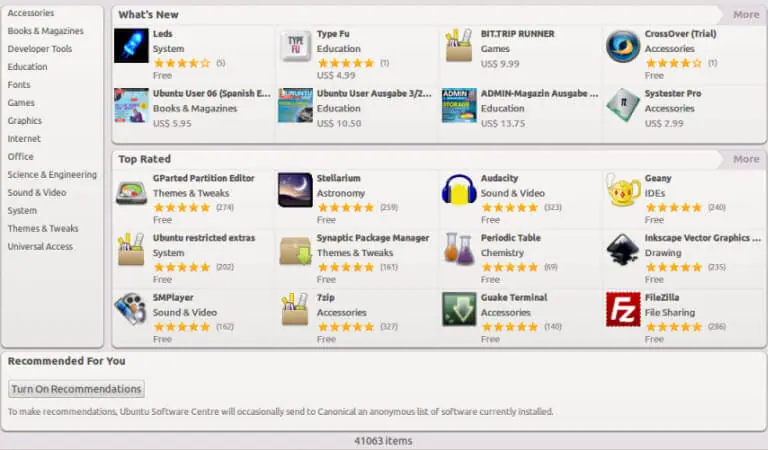Open the Education category in sidebar
Viewport: 768px width, 450px height.
tap(27, 67)
